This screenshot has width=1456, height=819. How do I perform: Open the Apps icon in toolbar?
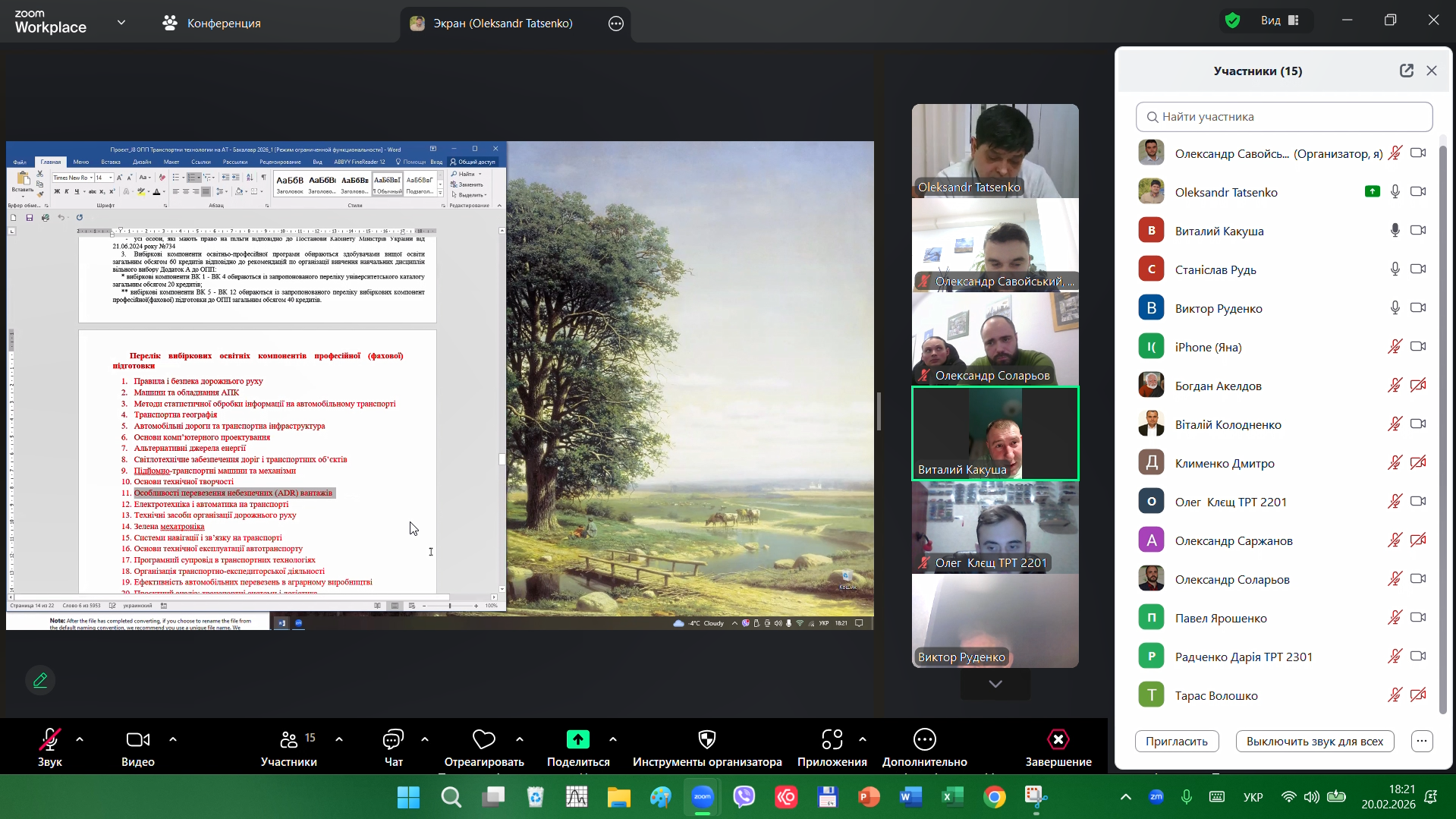point(832,739)
